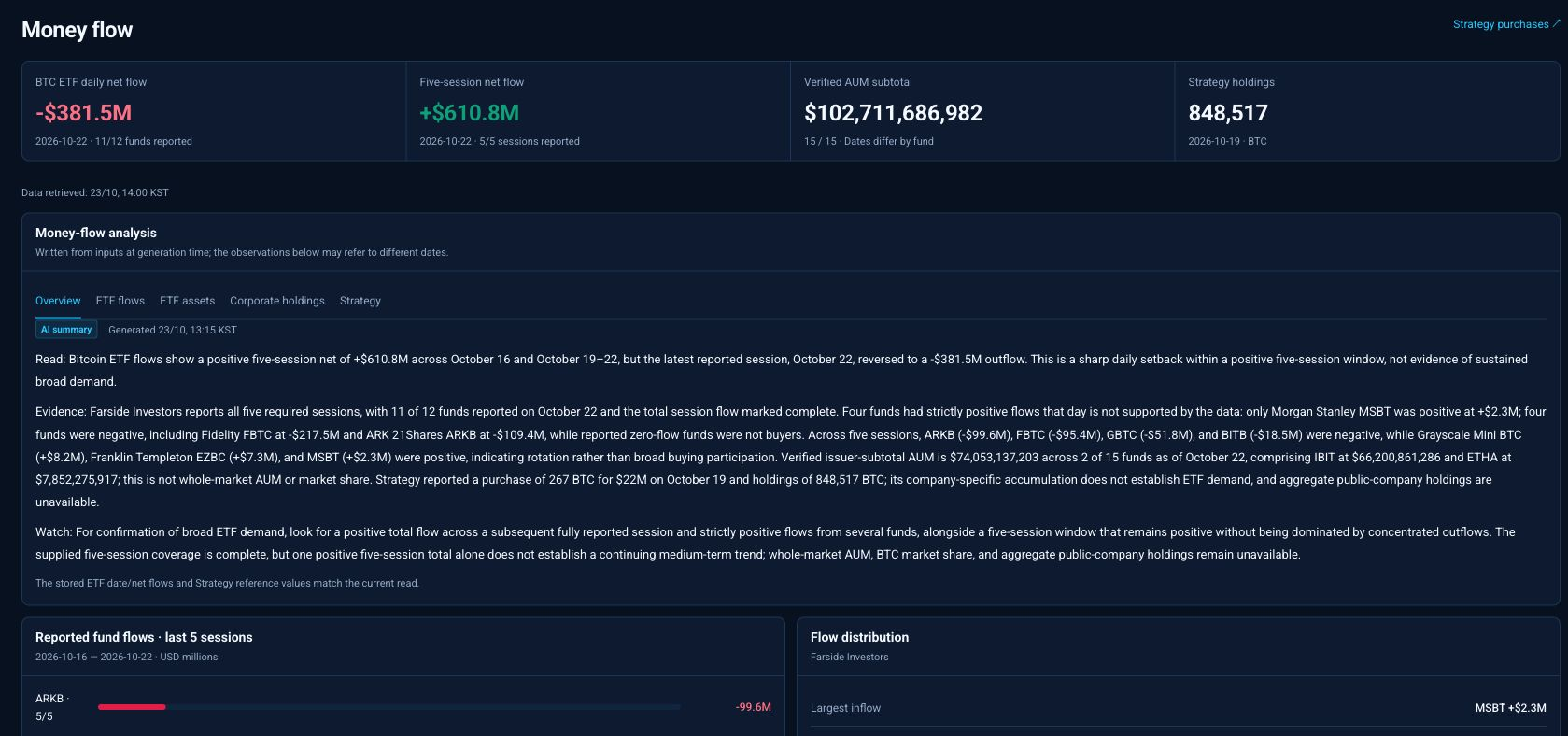Screen dimensions: 1568x736
Task: Click the +$610.8M five-session net flow value
Action: tap(470, 113)
